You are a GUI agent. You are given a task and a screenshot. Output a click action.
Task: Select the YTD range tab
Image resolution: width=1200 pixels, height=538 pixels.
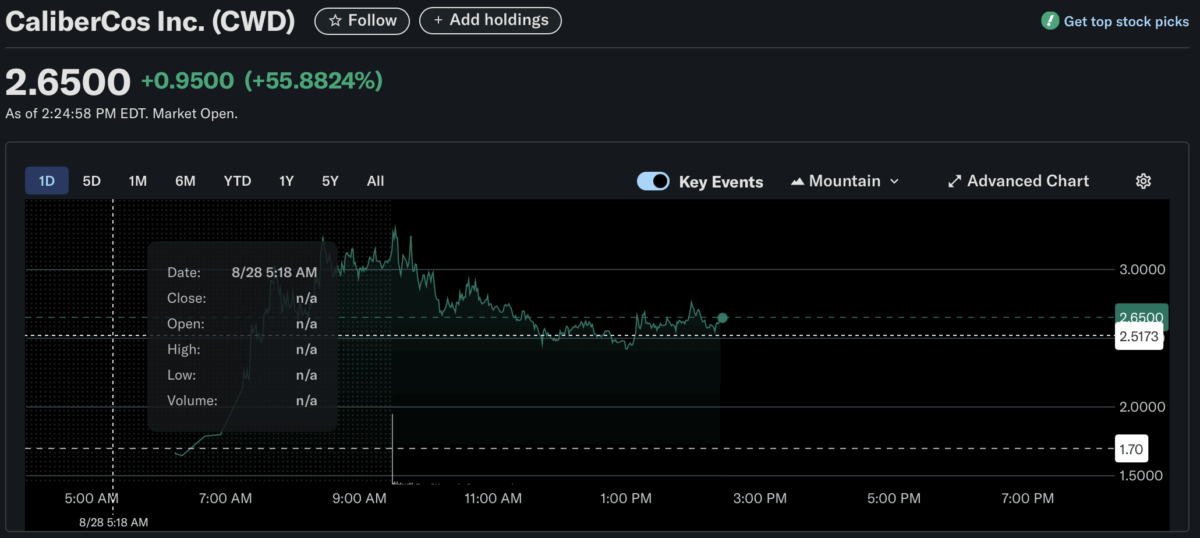click(x=237, y=181)
